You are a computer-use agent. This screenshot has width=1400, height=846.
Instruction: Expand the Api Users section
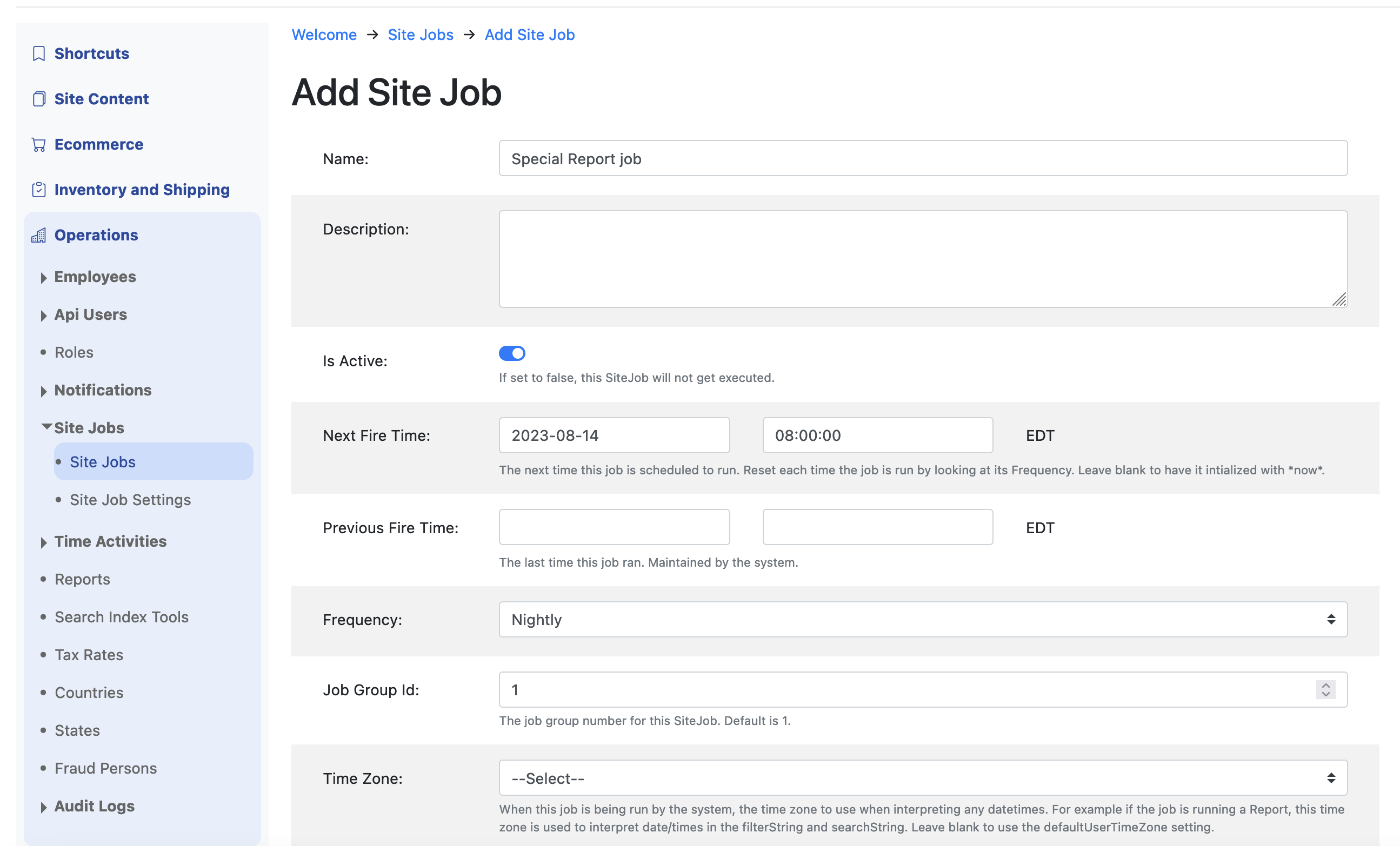tap(44, 315)
